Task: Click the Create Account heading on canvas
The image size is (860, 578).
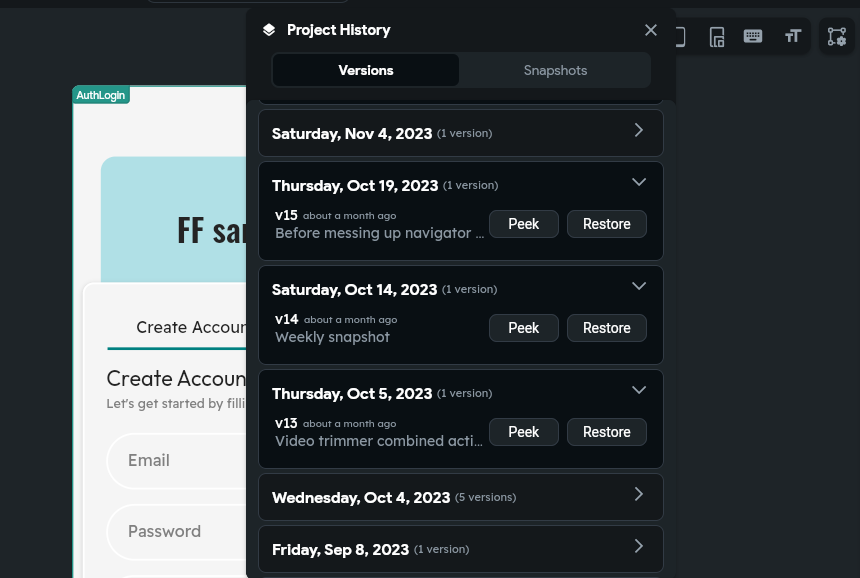Action: (176, 378)
